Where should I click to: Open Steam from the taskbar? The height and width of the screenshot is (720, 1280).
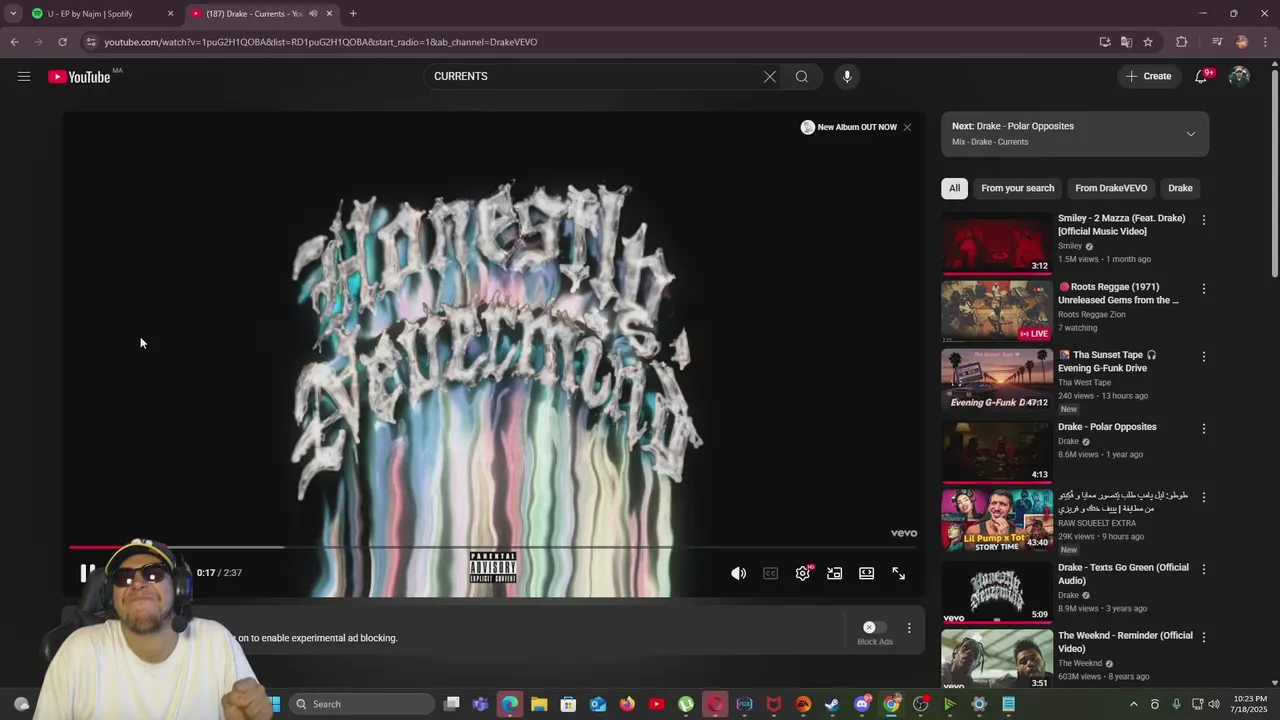[832, 704]
